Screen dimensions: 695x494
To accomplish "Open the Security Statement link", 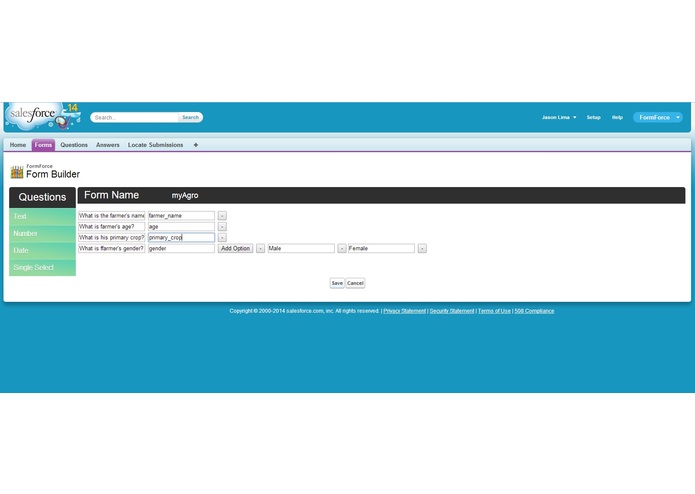I will coord(452,311).
